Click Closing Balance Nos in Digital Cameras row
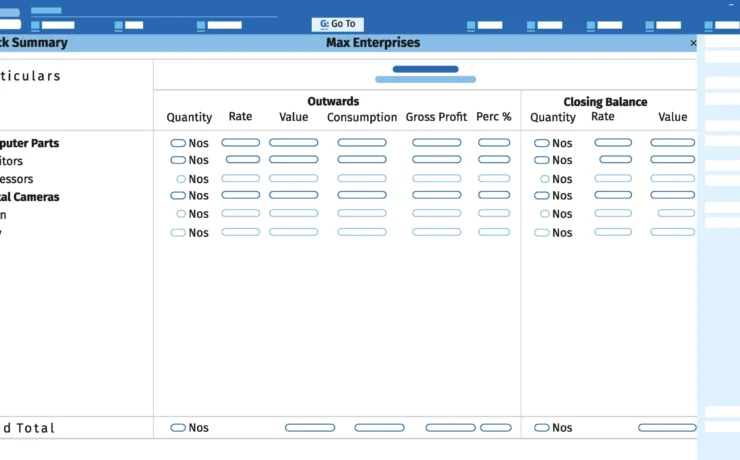Viewport: 740px width, 460px height. coord(562,195)
